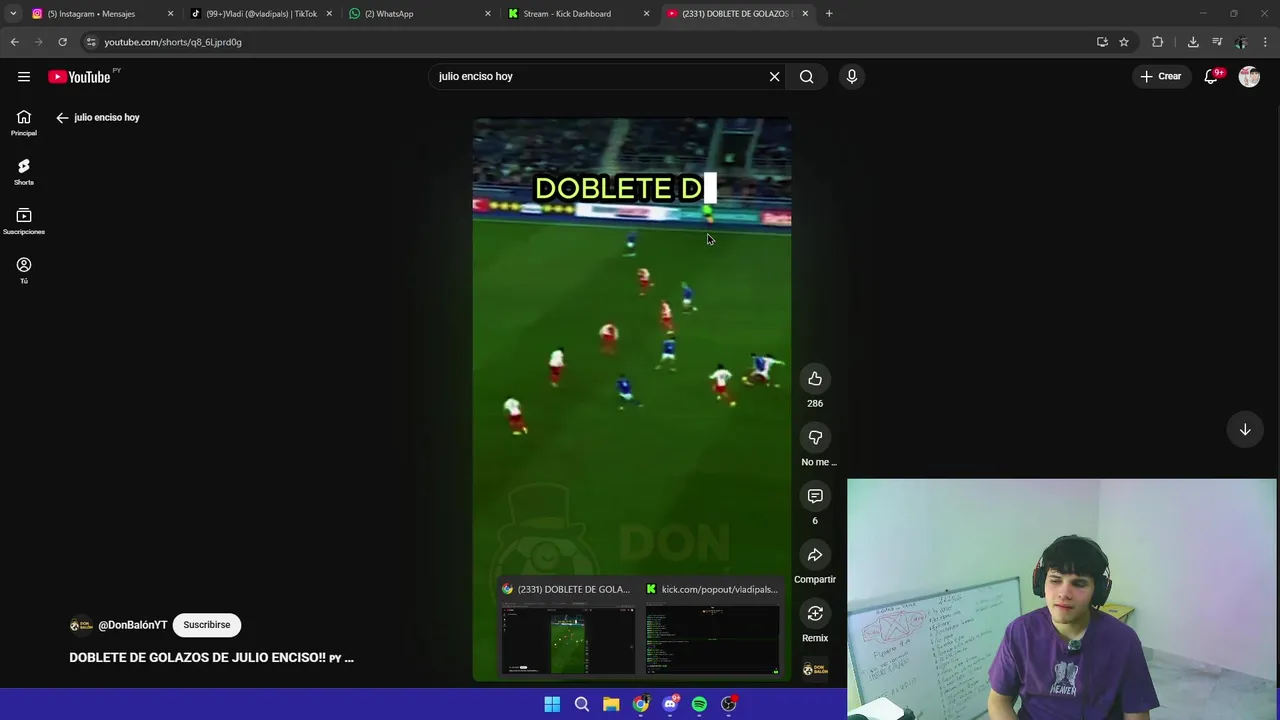Open Shorts from the sidebar
The image size is (1280, 720).
[x=24, y=172]
